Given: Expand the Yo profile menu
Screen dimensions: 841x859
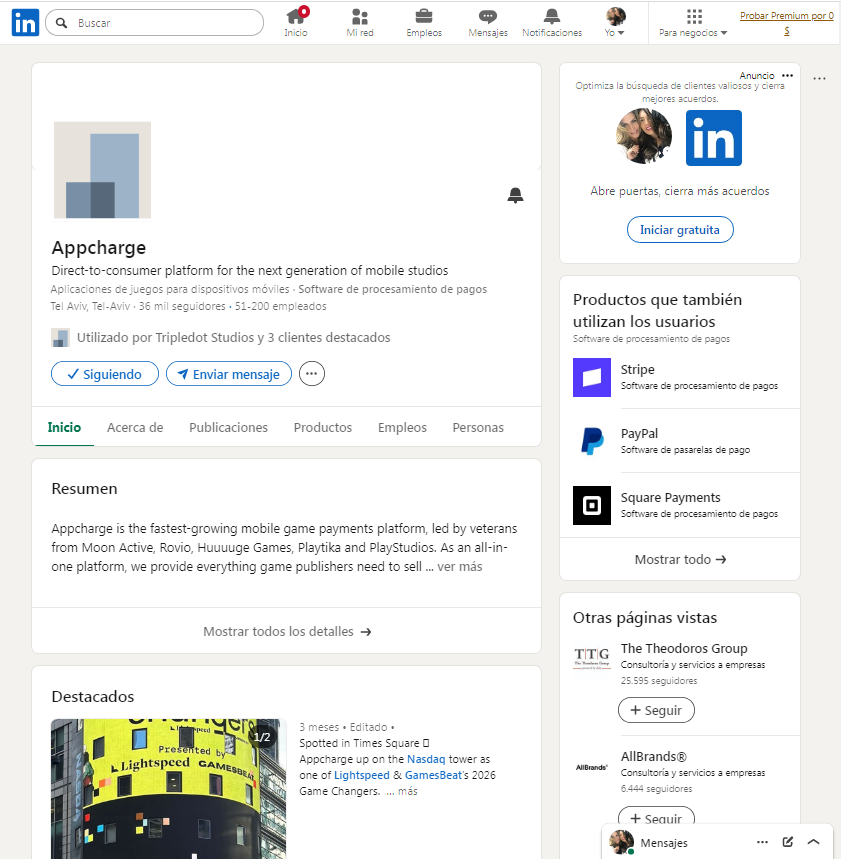Looking at the screenshot, I should click(x=615, y=22).
